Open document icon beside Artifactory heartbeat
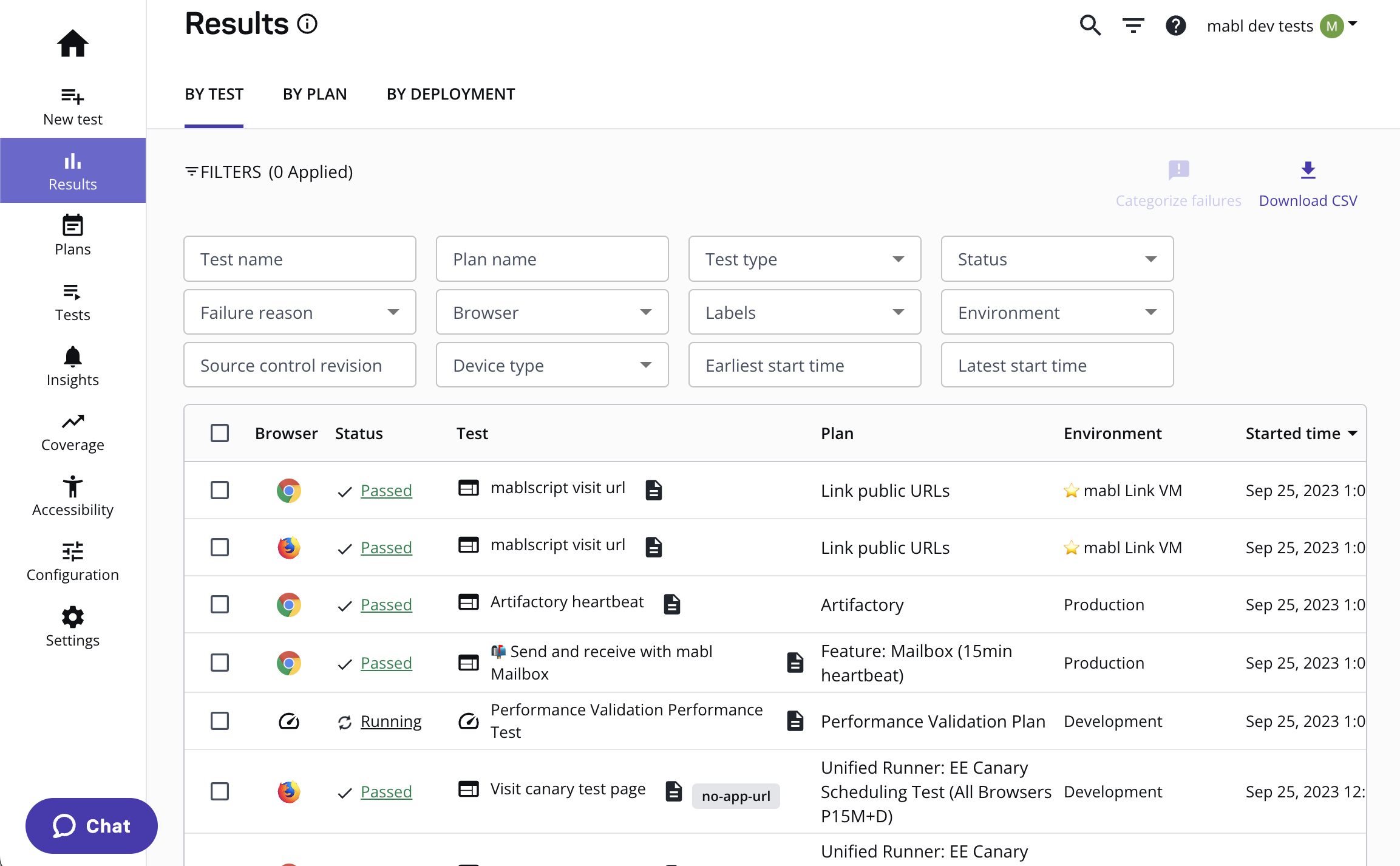Image resolution: width=1400 pixels, height=866 pixels. point(671,604)
